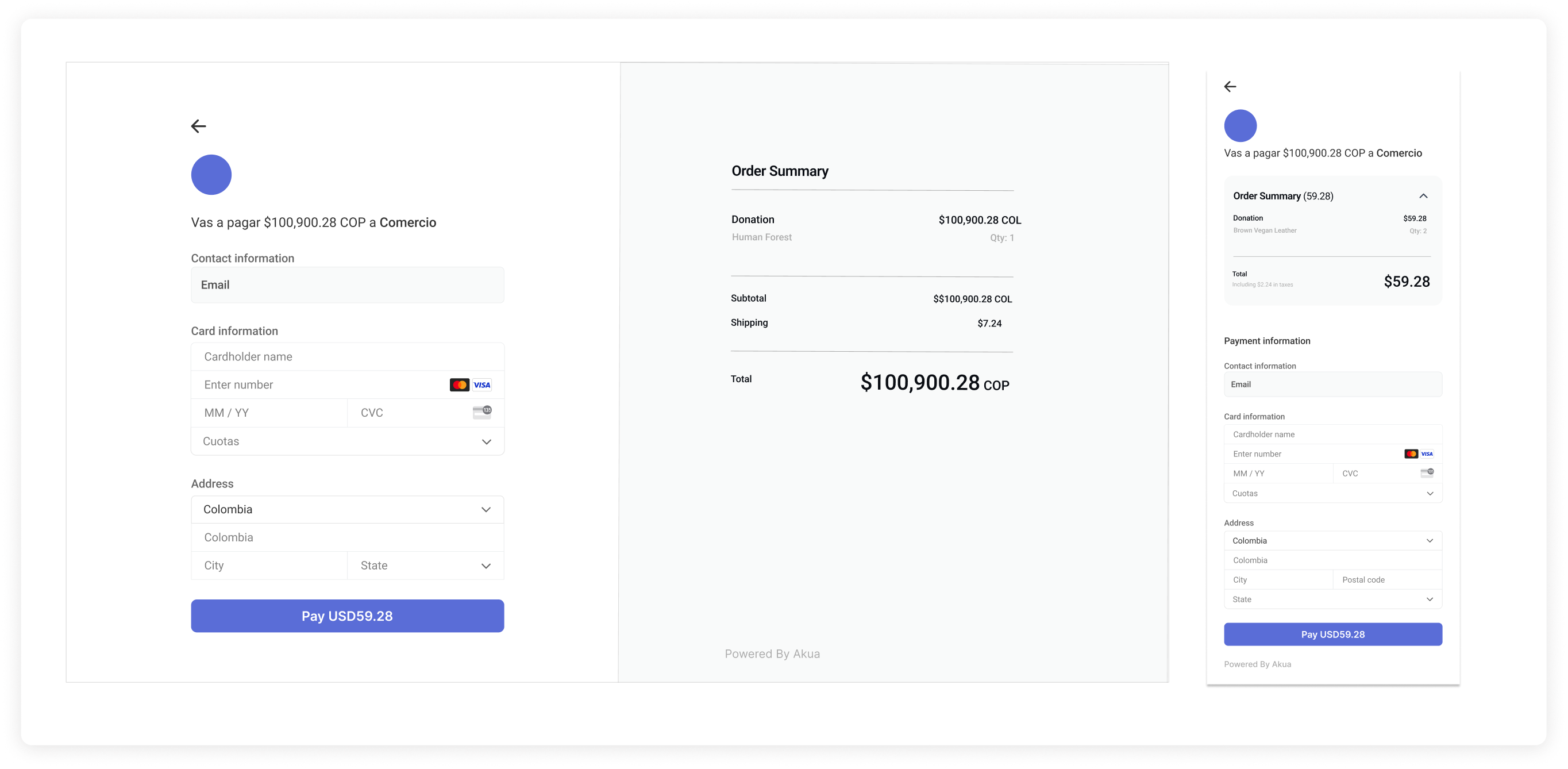The image size is (1568, 769).
Task: Click the desktop Powered By Akua link
Action: click(x=772, y=654)
